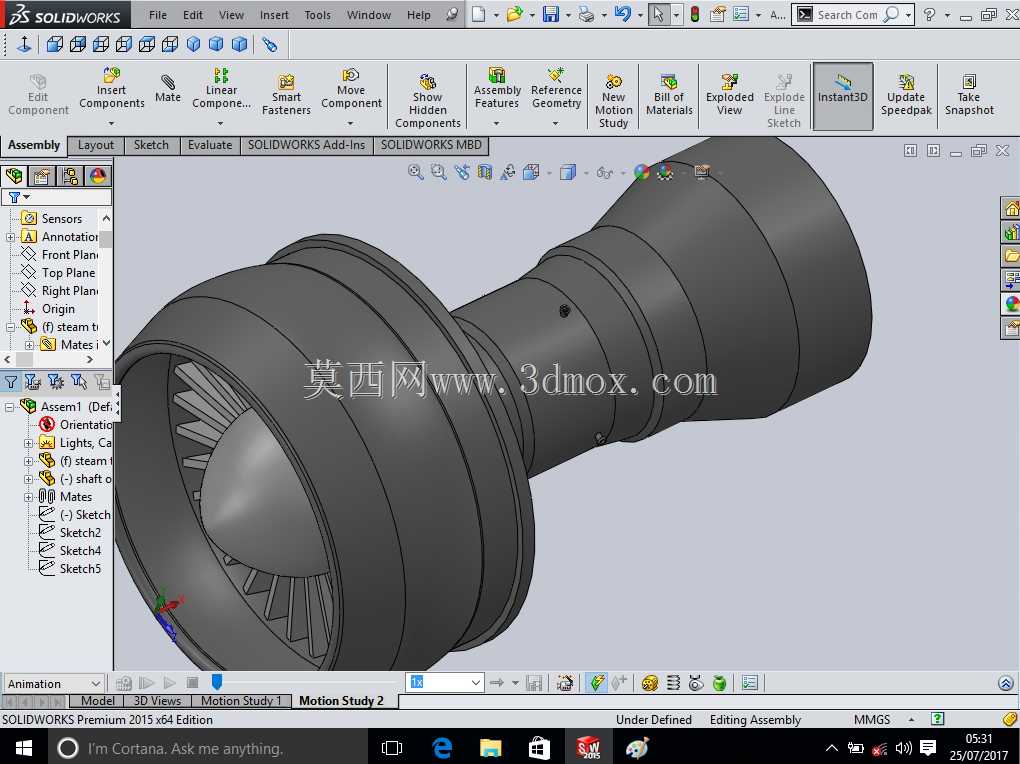Click Take Snapshot tool
Screen dimensions: 1020x764
pyautogui.click(x=969, y=95)
